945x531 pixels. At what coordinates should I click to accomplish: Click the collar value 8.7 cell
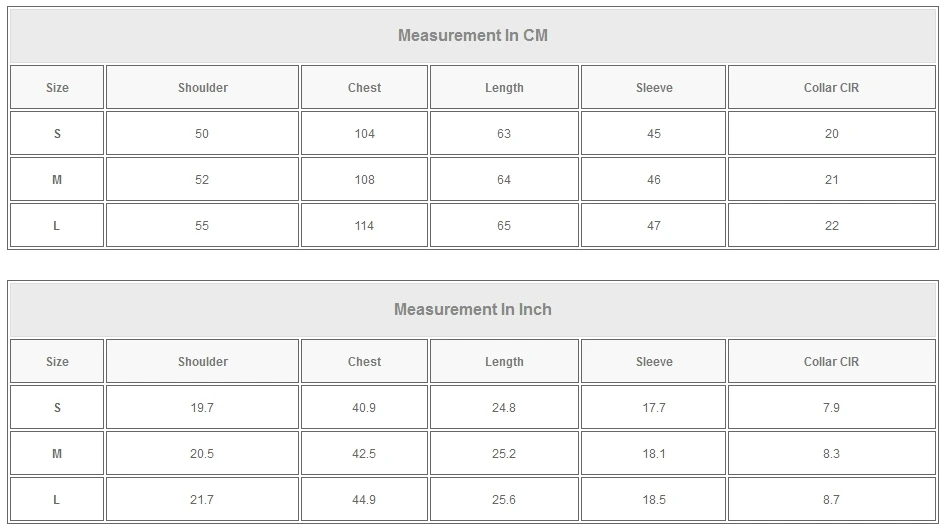(832, 499)
